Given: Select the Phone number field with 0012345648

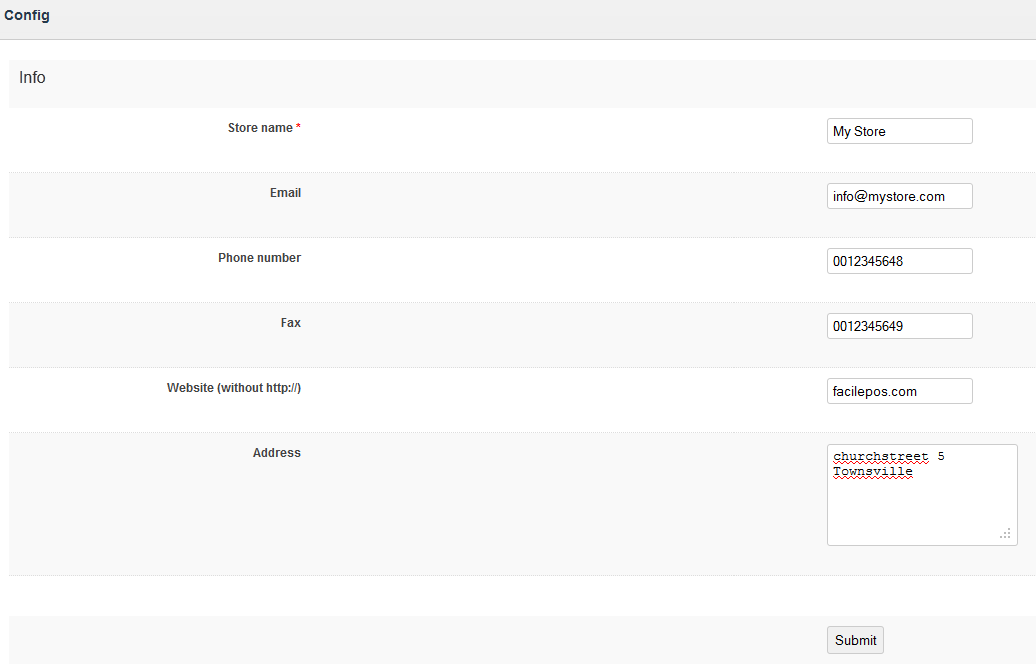Looking at the screenshot, I should point(899,261).
